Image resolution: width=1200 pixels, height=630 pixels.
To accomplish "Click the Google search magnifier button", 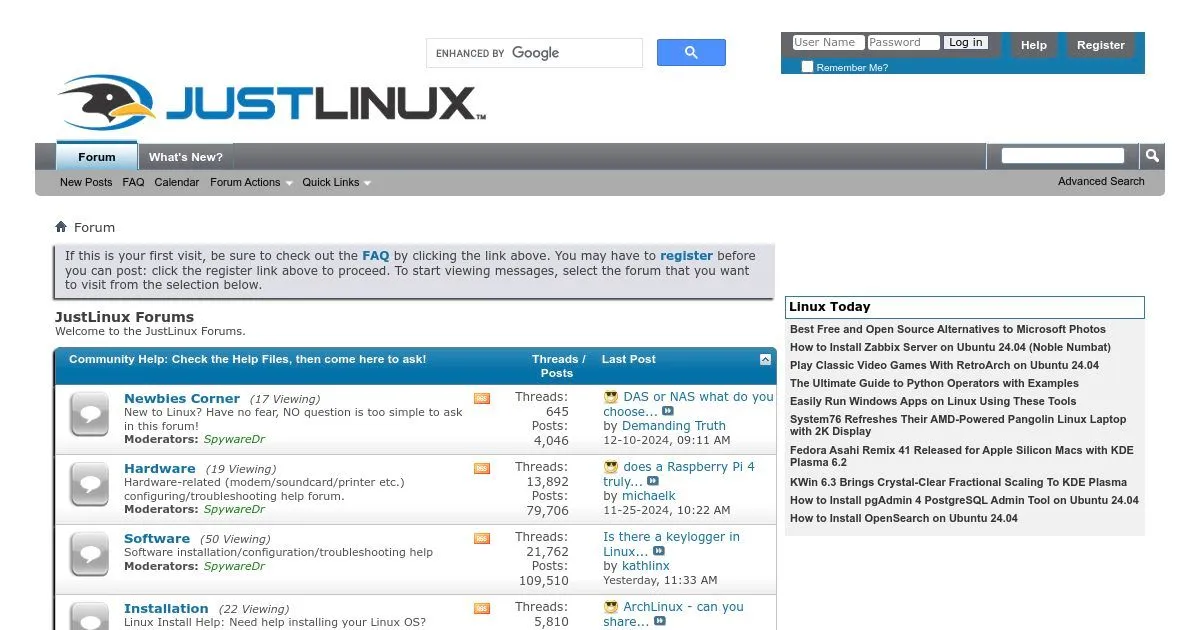I will 691,53.
